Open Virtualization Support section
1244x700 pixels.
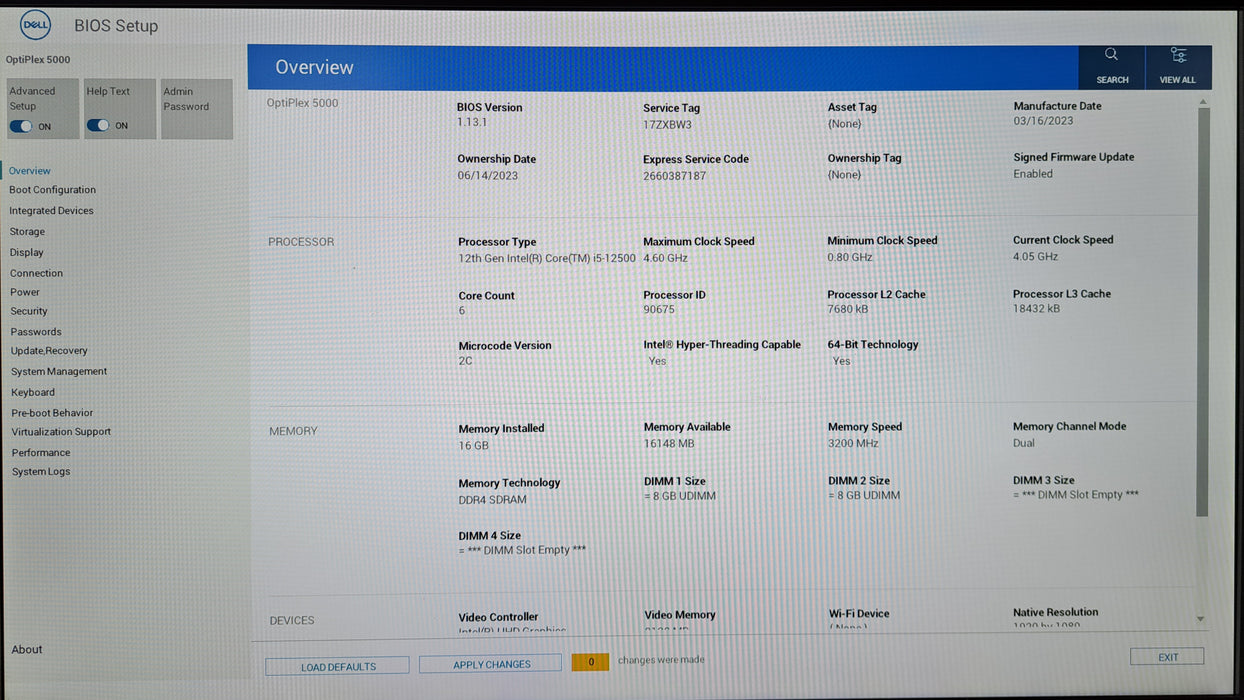coord(61,432)
